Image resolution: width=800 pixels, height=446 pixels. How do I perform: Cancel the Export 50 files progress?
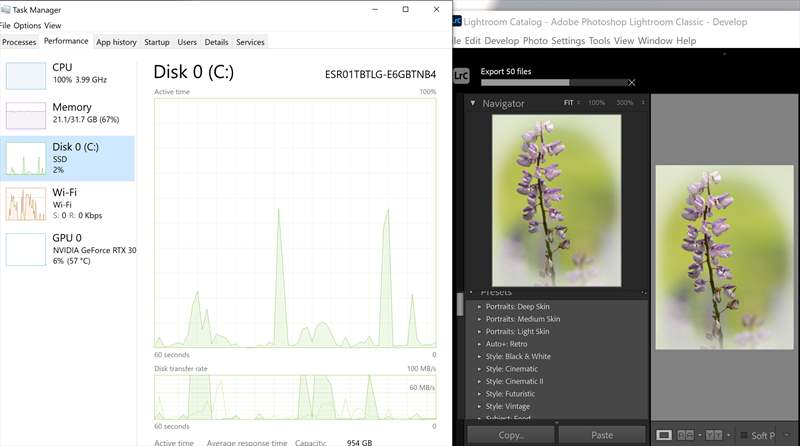[632, 83]
